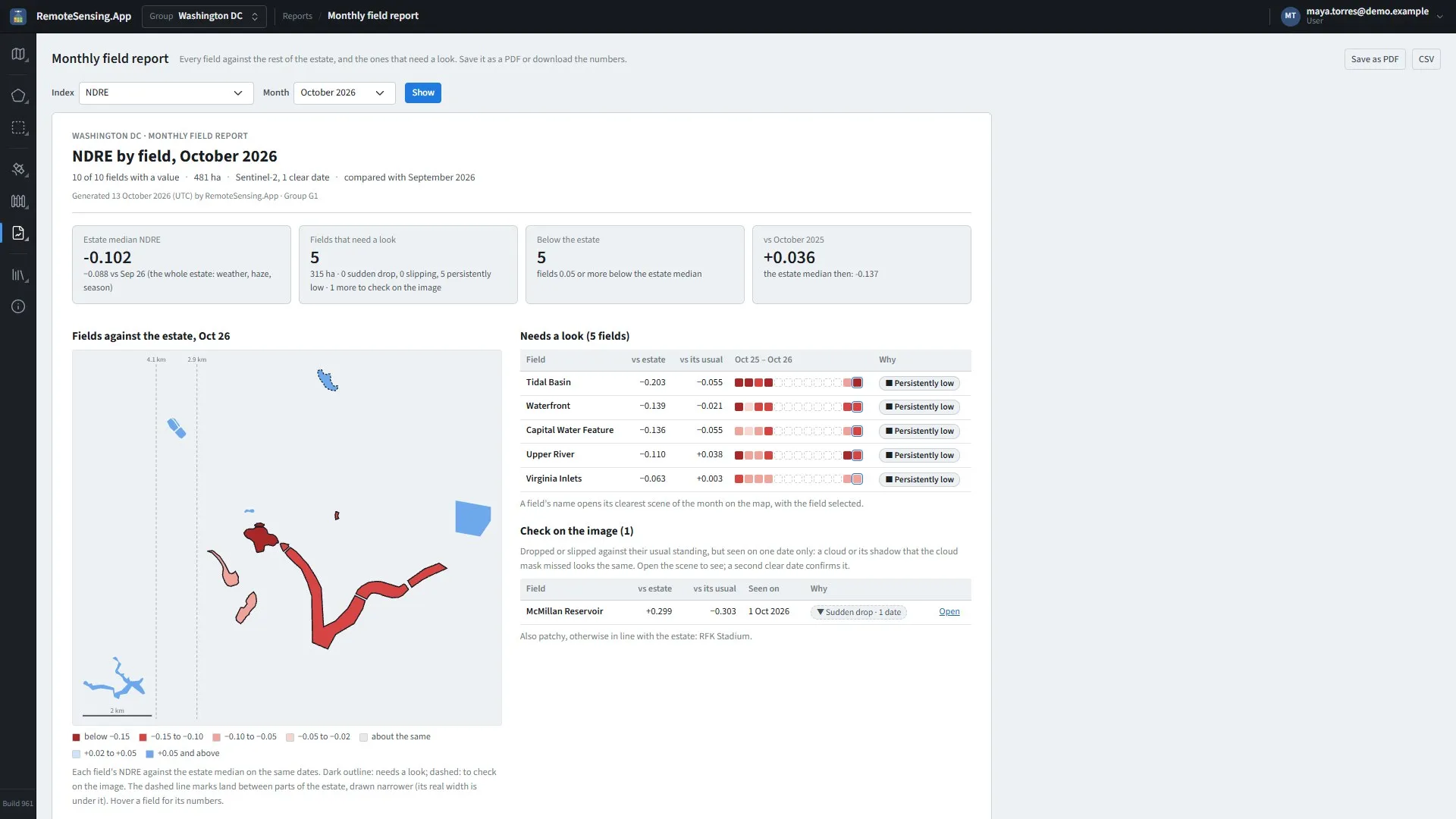Open the three-columns compare icon in the sidebar
1456x819 pixels.
tap(18, 201)
